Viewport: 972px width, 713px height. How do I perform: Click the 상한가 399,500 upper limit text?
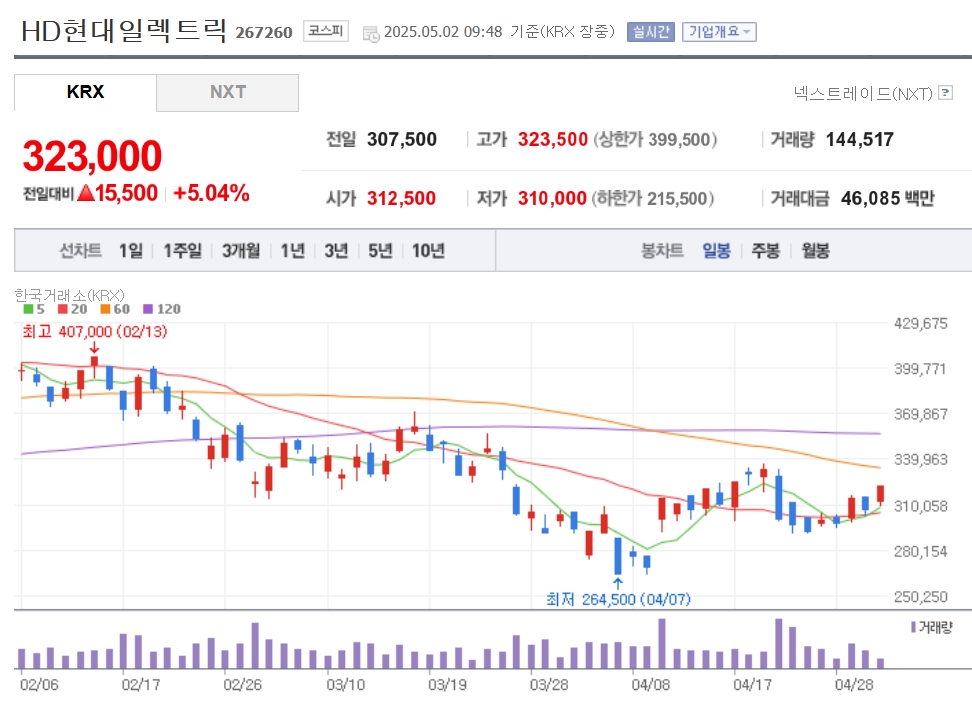[655, 140]
